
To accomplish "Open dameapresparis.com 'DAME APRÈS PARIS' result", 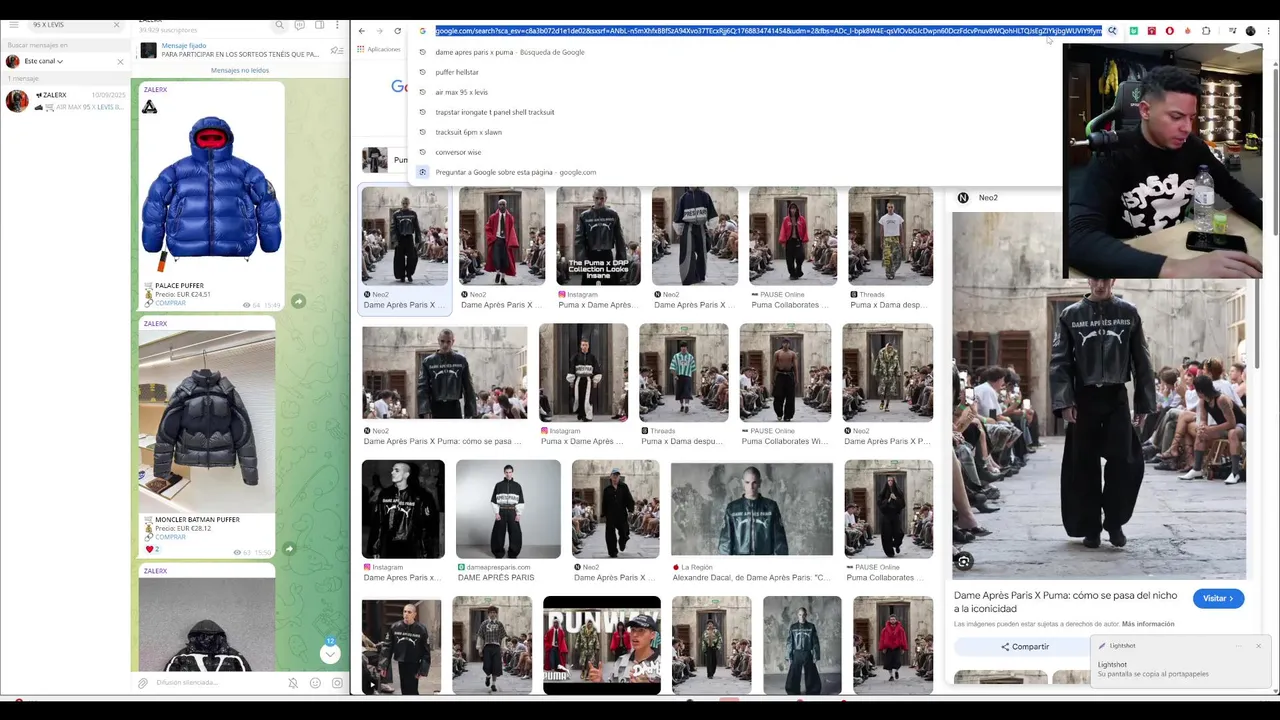I will [x=508, y=509].
